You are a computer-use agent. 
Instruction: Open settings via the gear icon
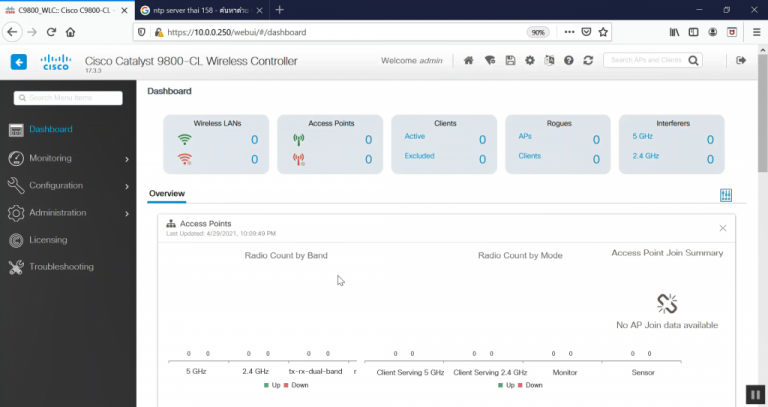tap(529, 61)
